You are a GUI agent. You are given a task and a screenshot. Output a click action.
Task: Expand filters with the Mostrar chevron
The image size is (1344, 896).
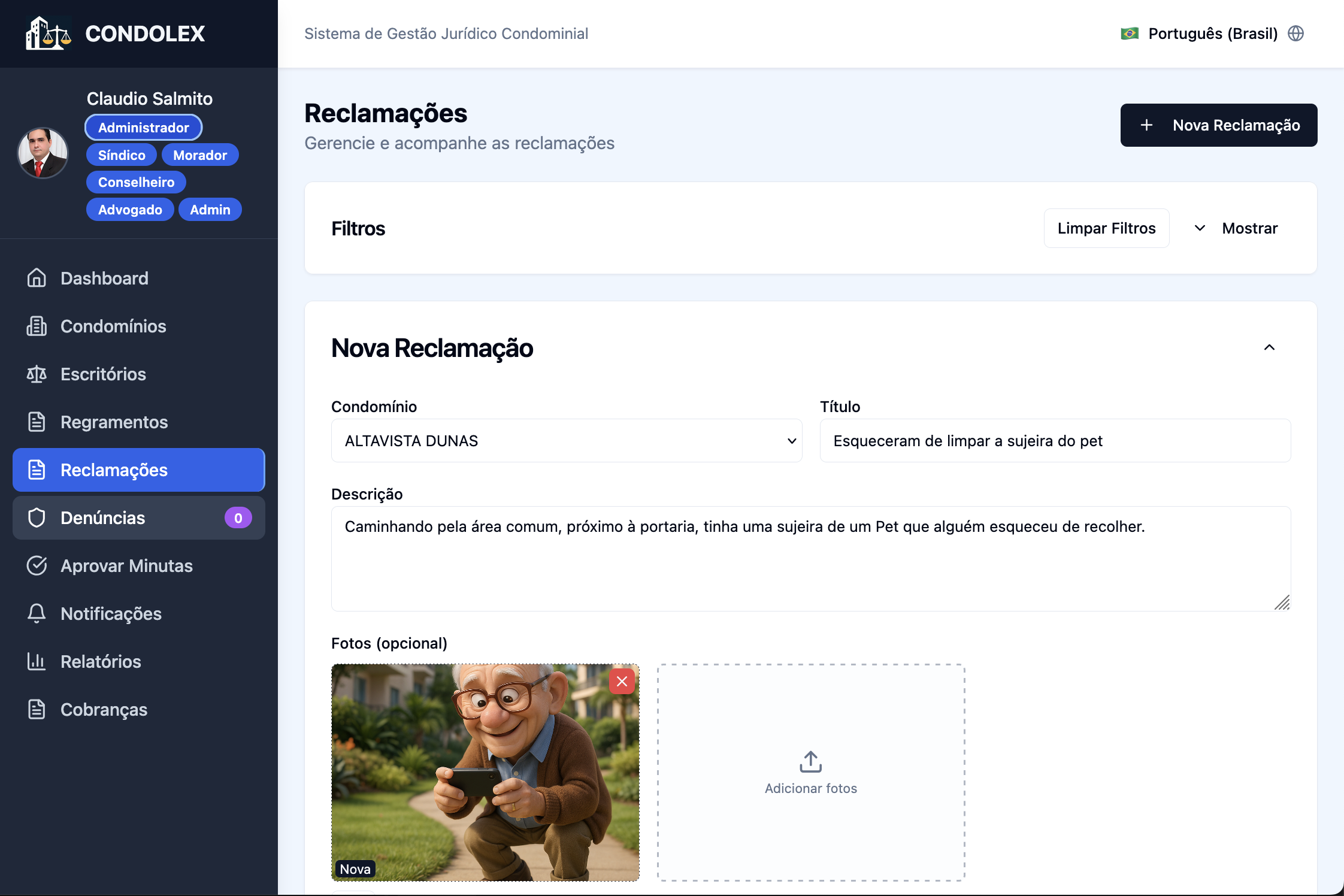click(1200, 228)
